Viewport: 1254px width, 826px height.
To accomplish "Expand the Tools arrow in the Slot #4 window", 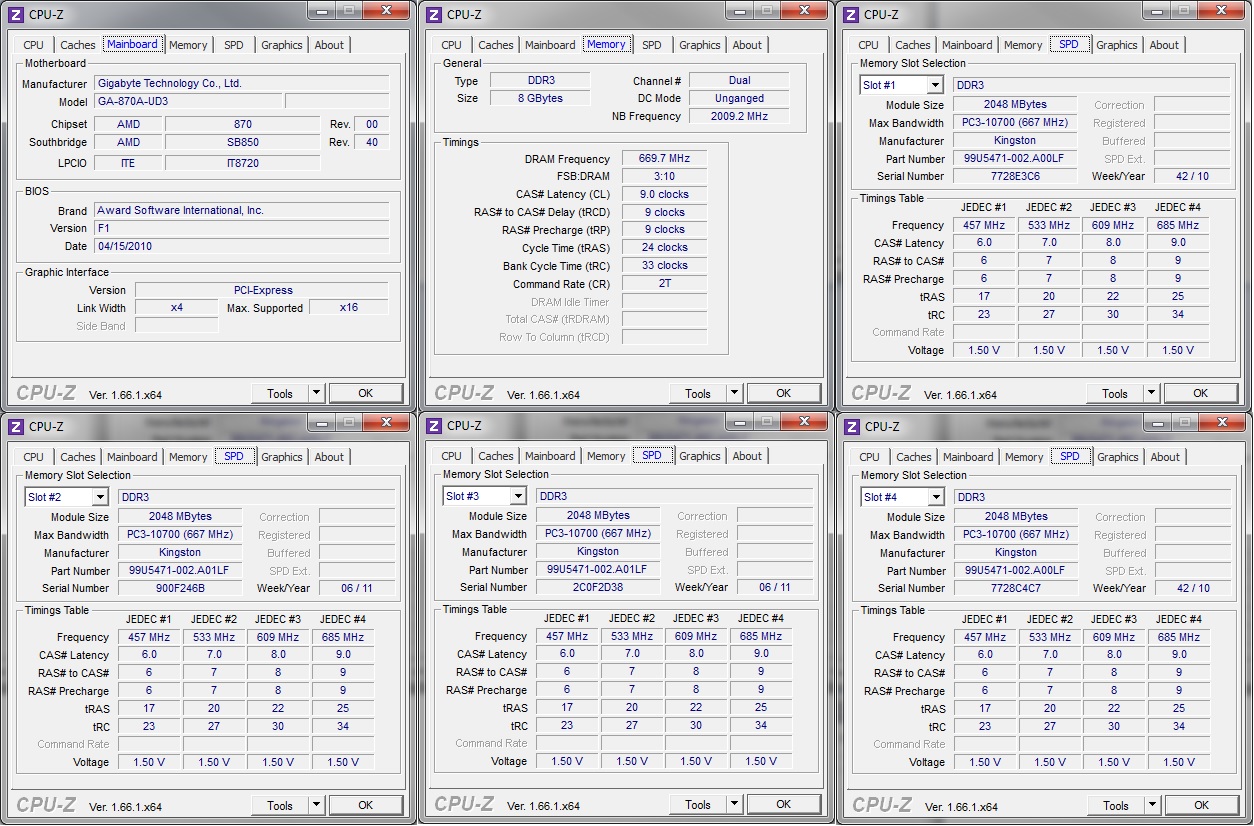I will [1153, 805].
